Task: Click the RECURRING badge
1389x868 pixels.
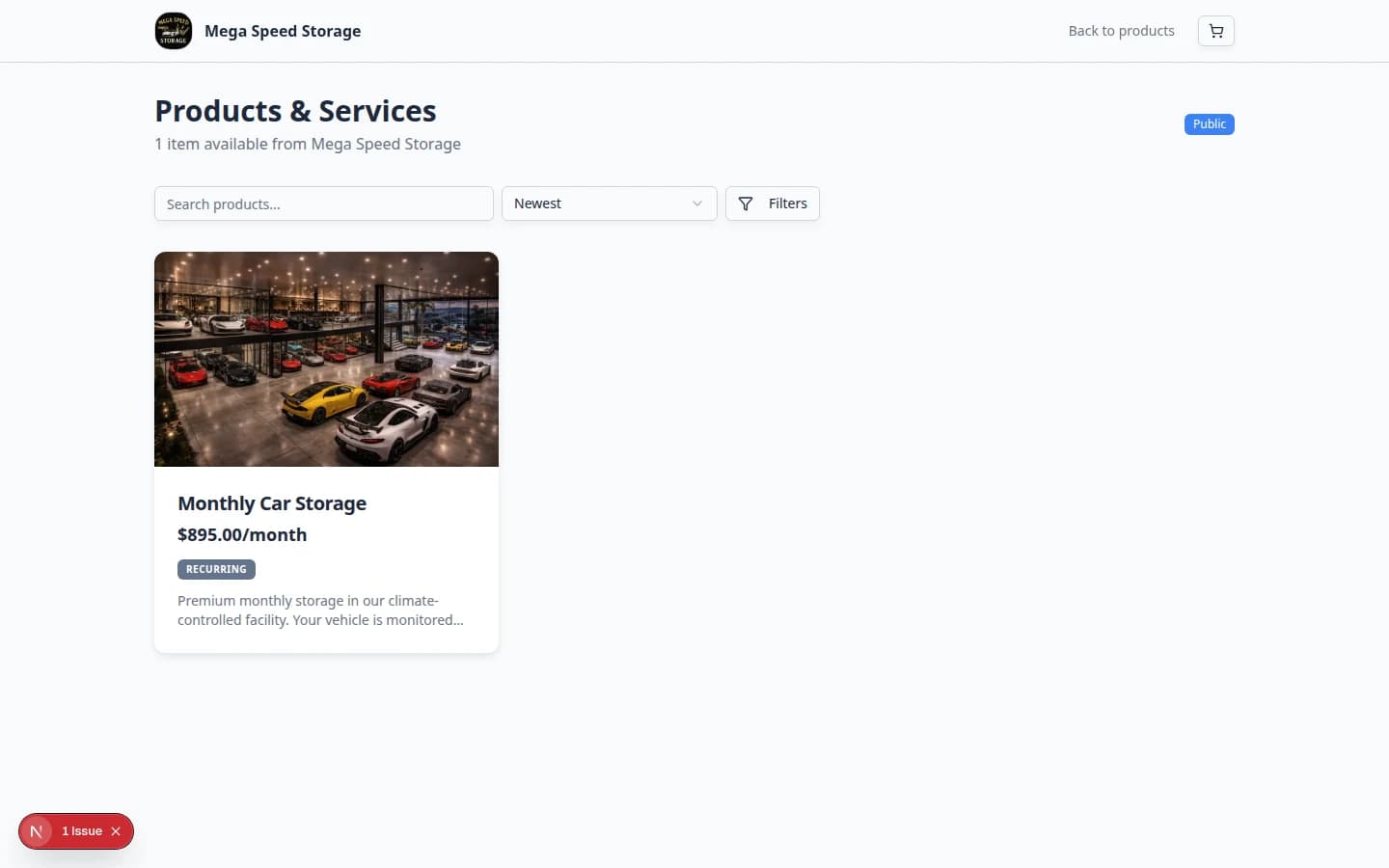Action: coord(216,569)
